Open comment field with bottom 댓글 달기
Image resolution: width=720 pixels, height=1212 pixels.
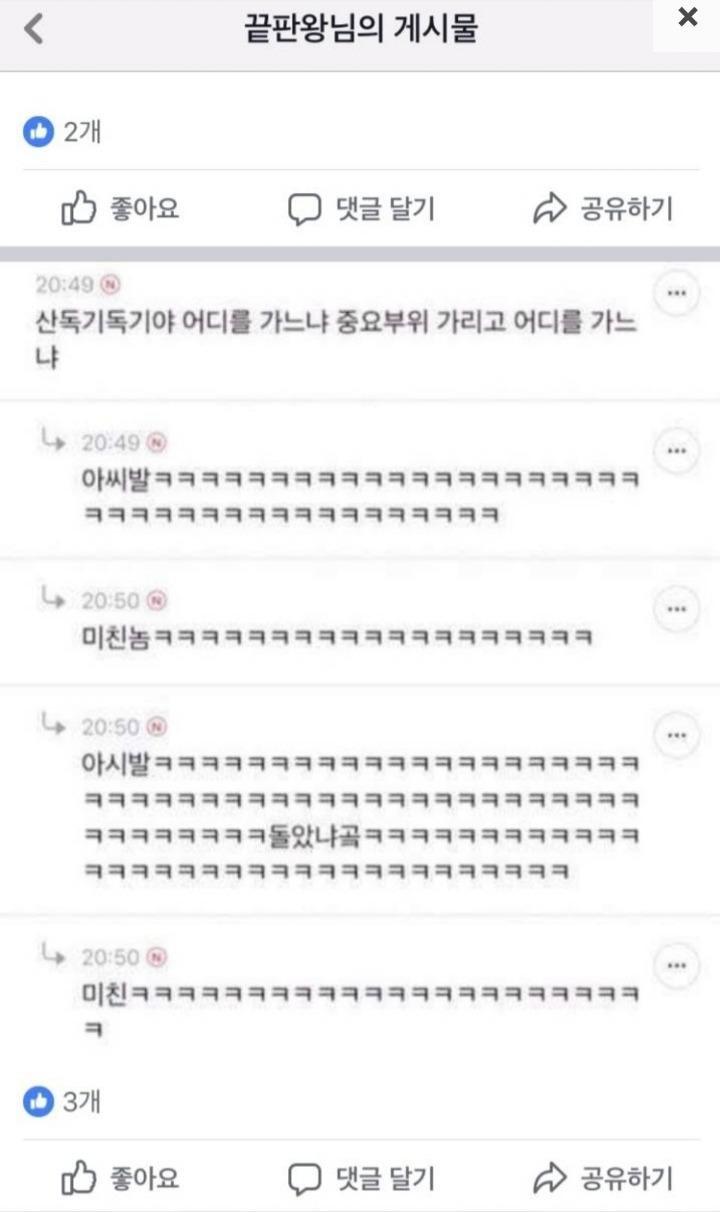(361, 1179)
